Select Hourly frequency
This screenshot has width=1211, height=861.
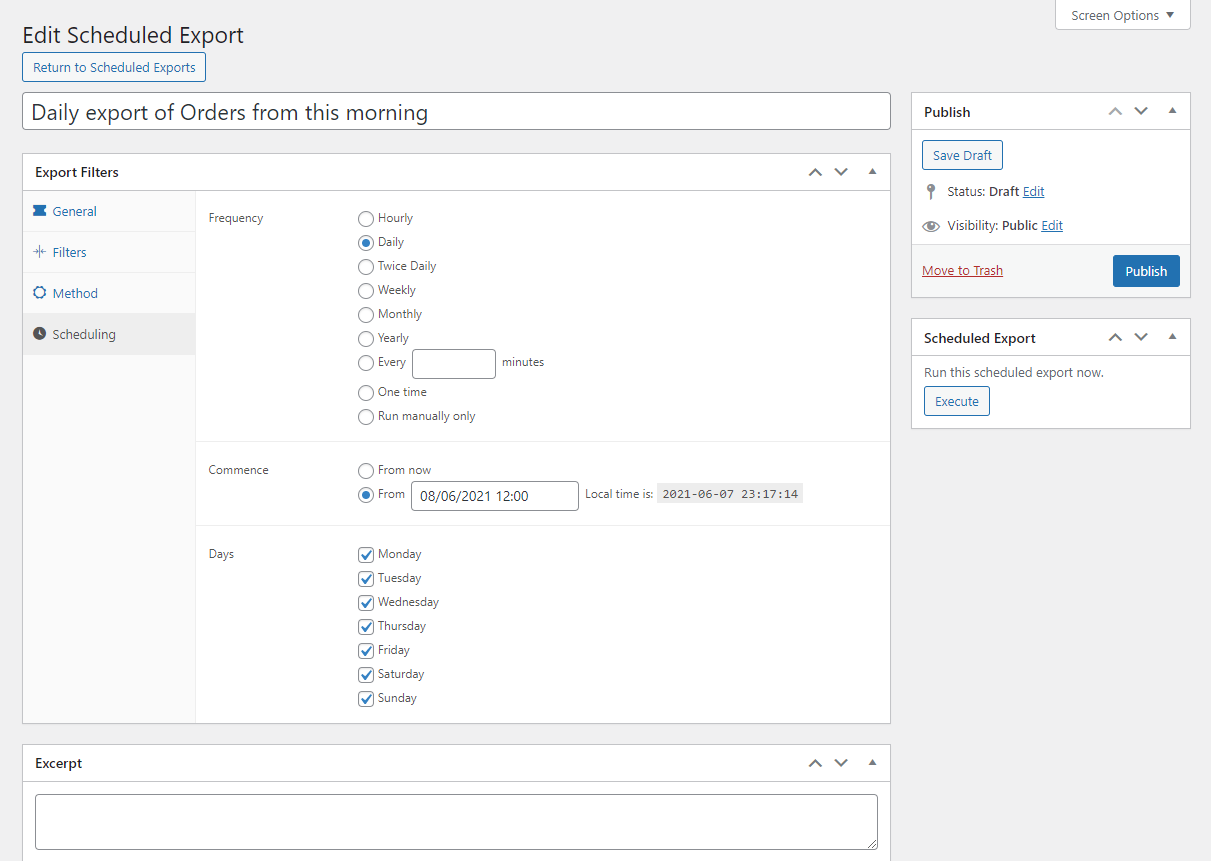click(366, 219)
